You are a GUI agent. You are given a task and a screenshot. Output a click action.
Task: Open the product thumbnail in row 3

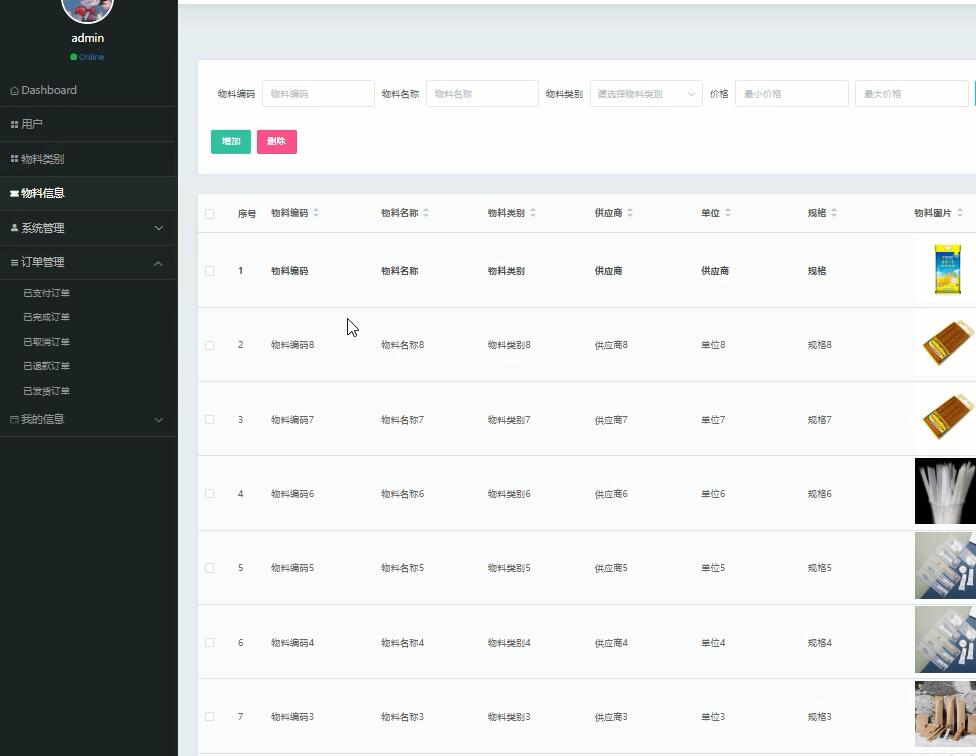[946, 417]
